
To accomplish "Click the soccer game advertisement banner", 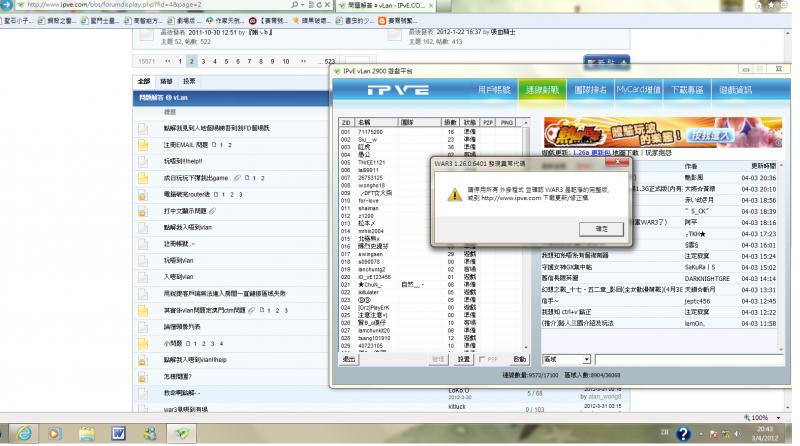I will (x=662, y=132).
